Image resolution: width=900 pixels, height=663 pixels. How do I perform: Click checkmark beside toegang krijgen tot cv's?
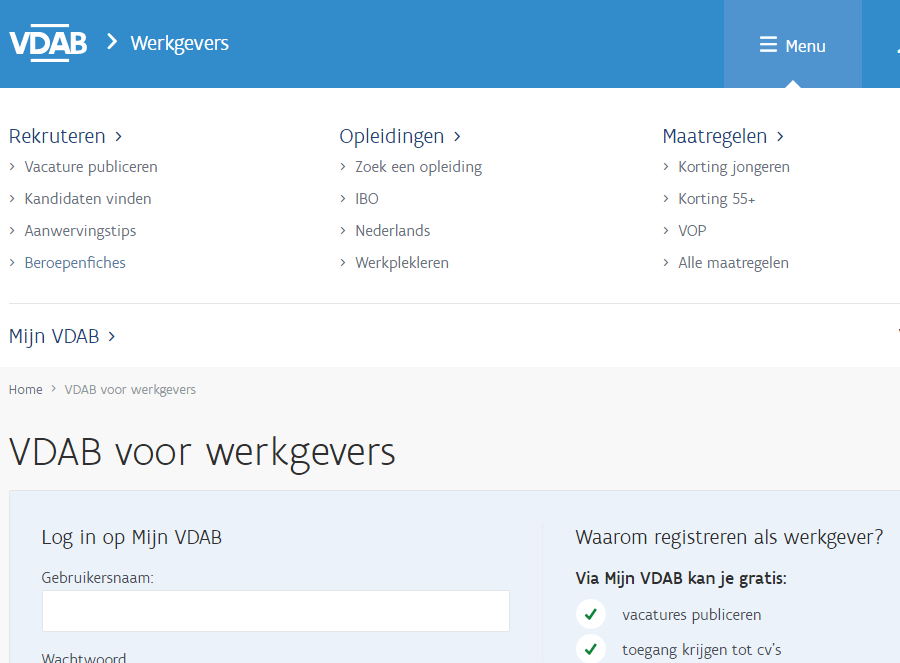tap(591, 649)
